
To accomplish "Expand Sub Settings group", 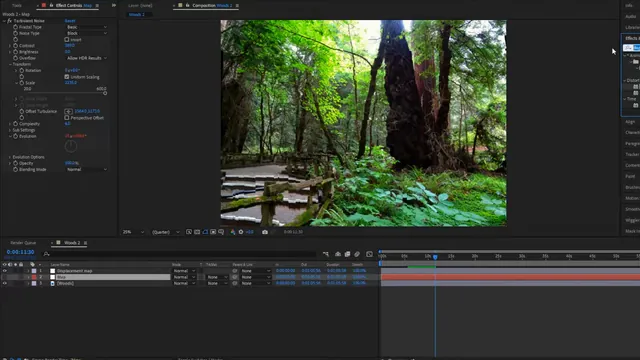I will (10, 130).
